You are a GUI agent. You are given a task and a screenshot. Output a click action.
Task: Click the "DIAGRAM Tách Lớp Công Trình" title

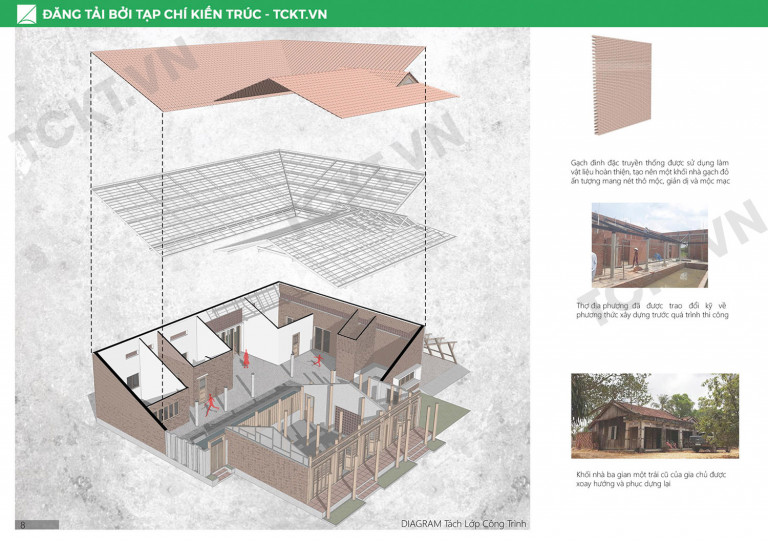(462, 524)
